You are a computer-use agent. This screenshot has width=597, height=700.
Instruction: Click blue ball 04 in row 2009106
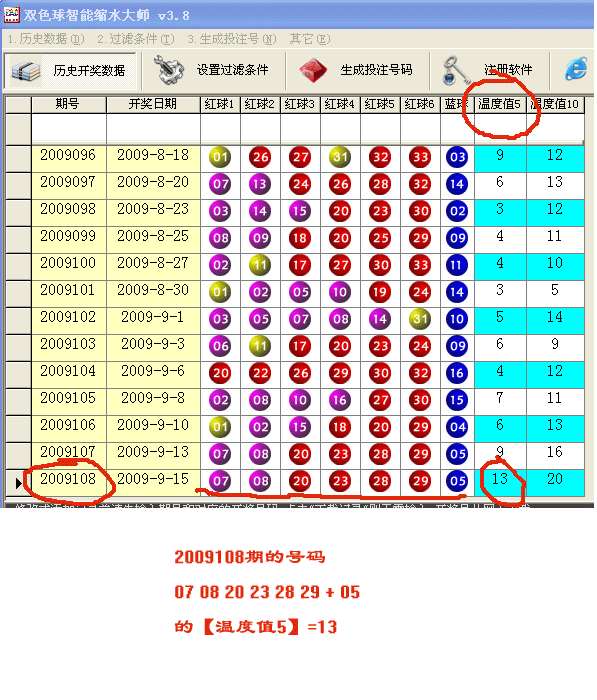tap(457, 427)
